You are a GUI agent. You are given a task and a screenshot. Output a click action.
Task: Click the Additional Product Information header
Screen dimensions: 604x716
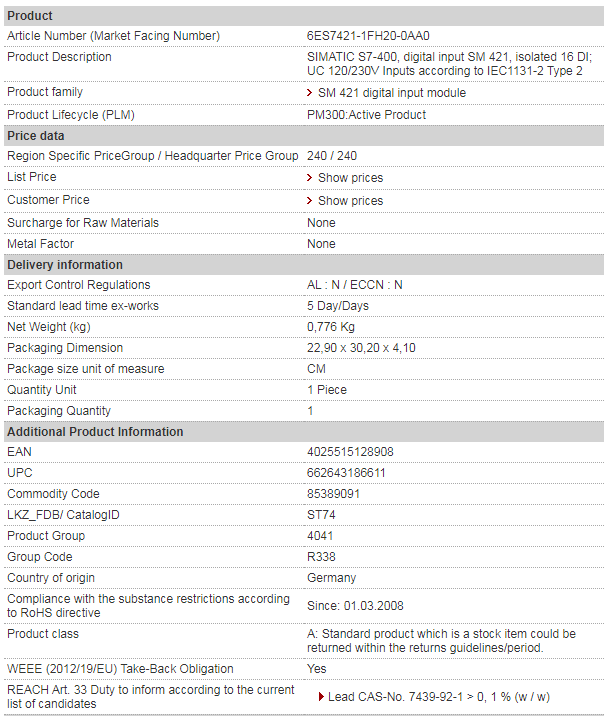(304, 432)
